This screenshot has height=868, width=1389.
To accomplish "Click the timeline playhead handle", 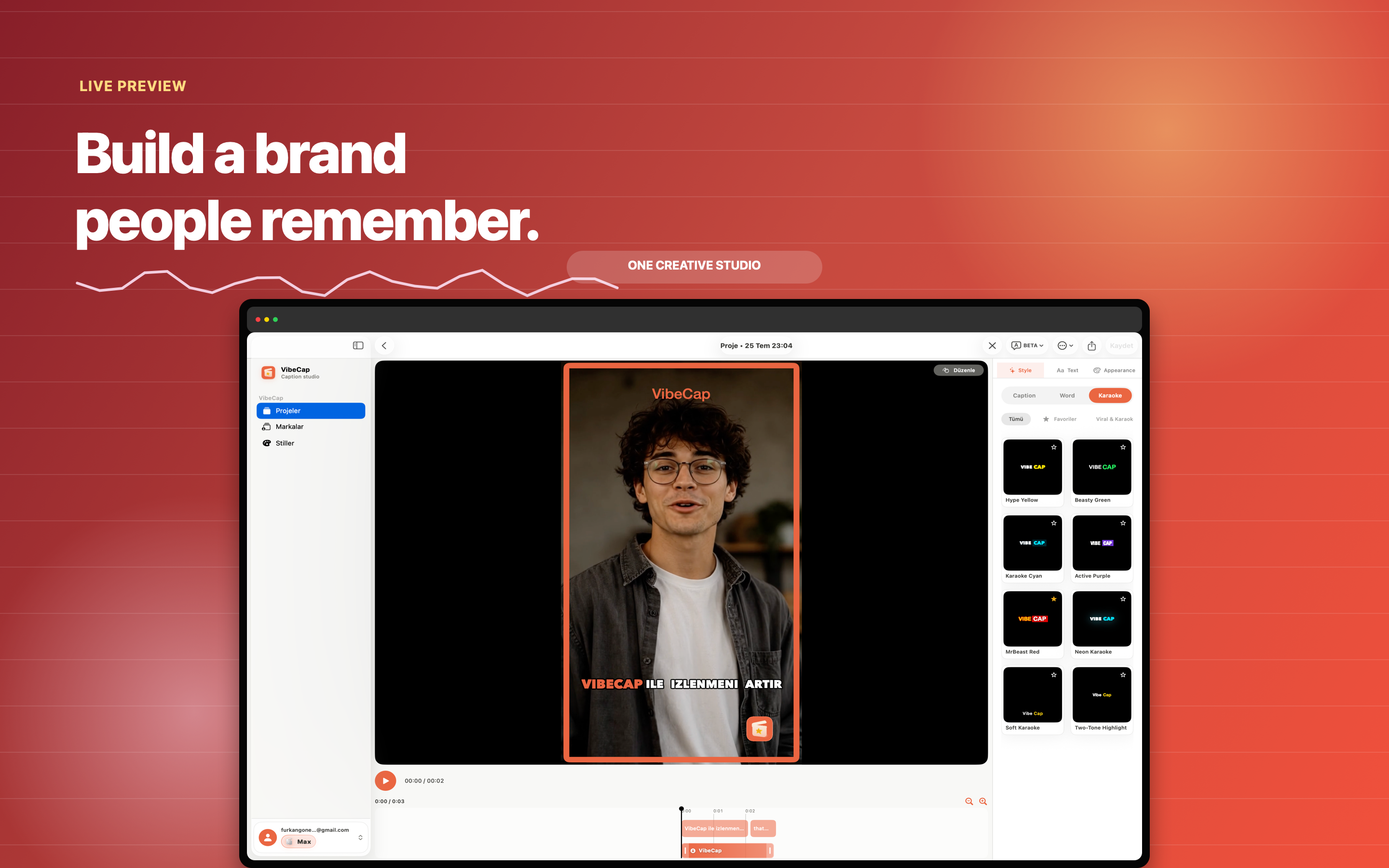I will 681,809.
